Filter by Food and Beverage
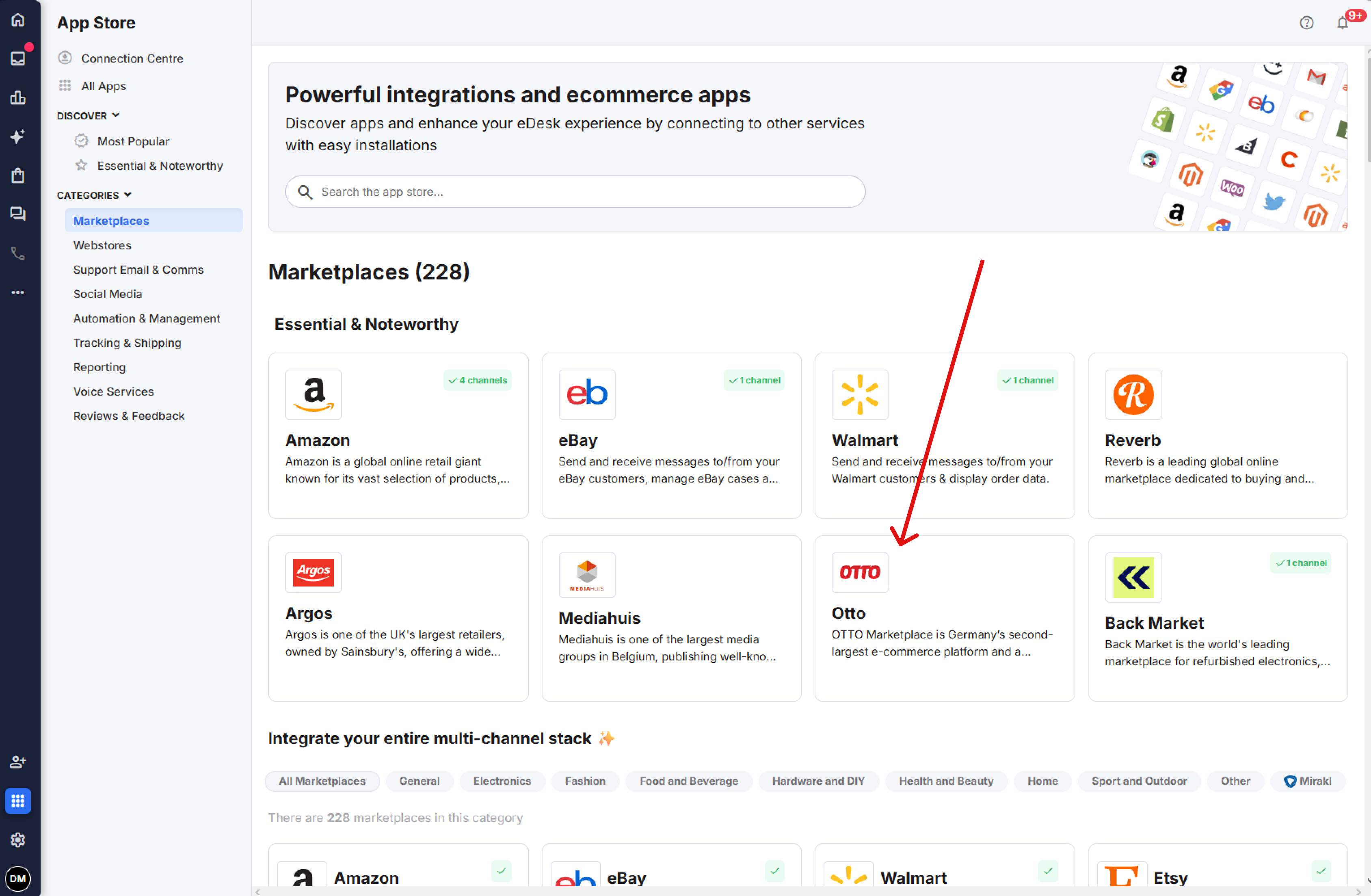The width and height of the screenshot is (1371, 896). tap(689, 781)
